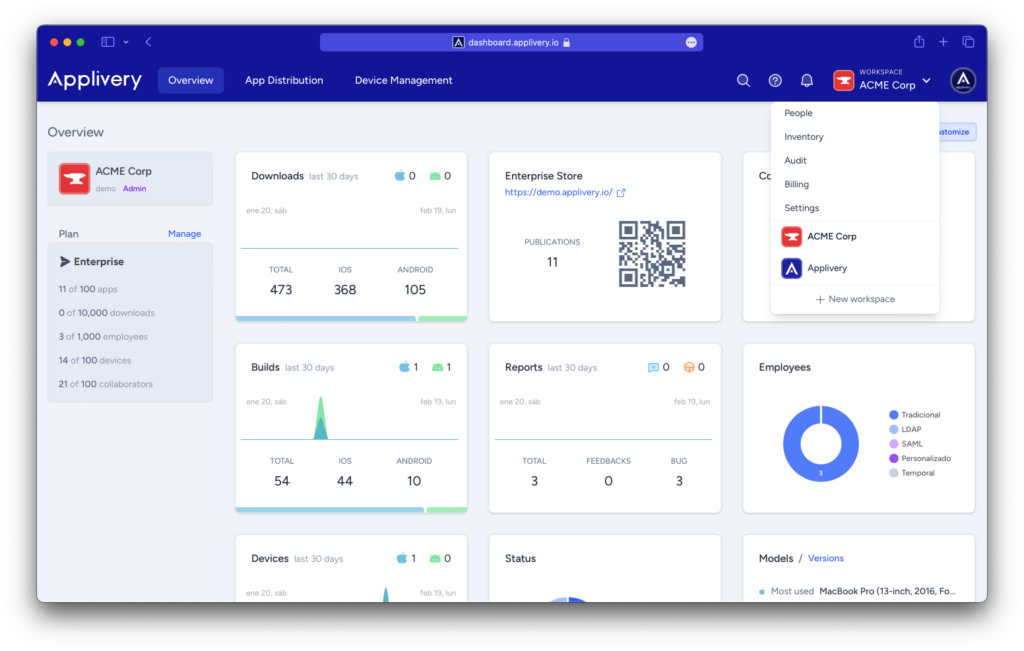Screen dimensions: 1024x651
Task: Switch to the Applivery workspace in the menu
Action: point(855,268)
